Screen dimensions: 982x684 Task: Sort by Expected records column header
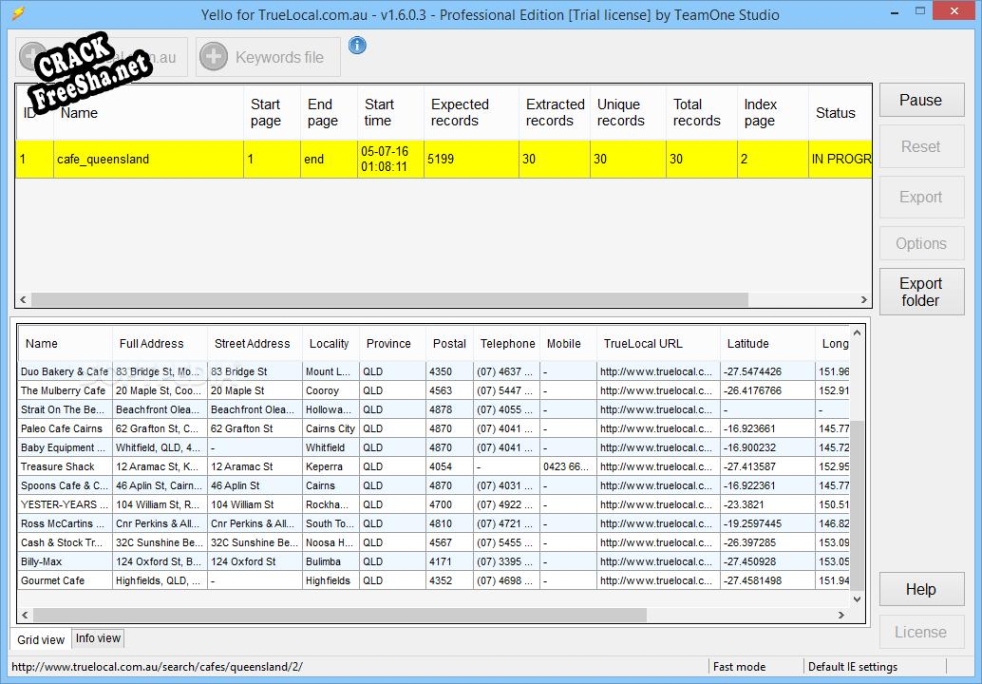click(460, 112)
